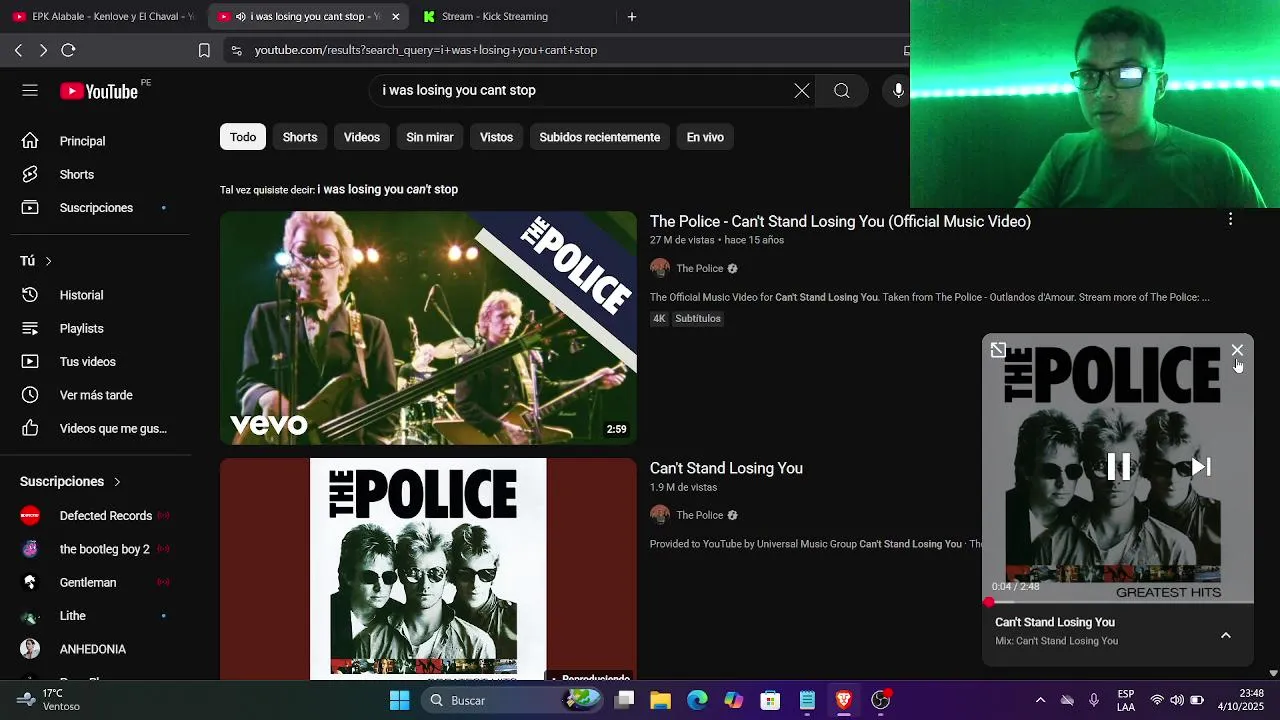Expand the Suscripciones section header
The height and width of the screenshot is (720, 1280).
pyautogui.click(x=70, y=481)
